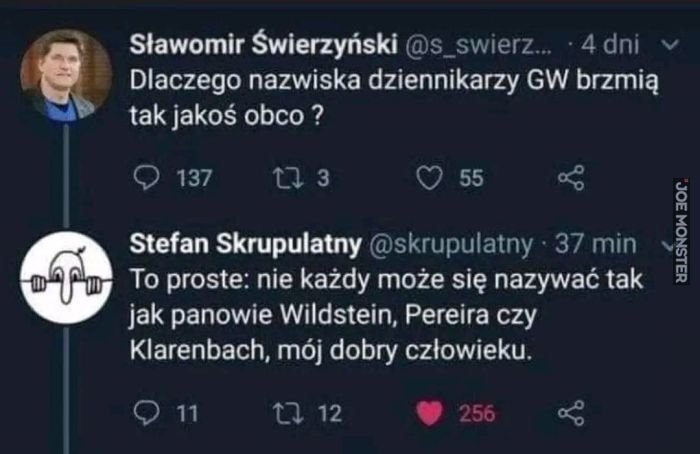Screen dimensions: 700x454
Task: Click the reply icon on Świerzyński's tweet
Action: pyautogui.click(x=145, y=178)
